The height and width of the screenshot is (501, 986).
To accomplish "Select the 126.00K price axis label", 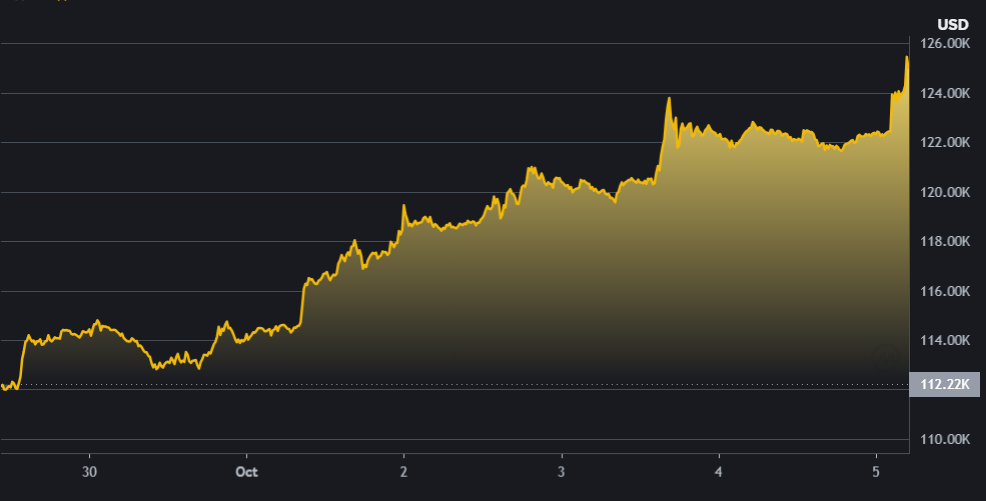I will point(944,44).
